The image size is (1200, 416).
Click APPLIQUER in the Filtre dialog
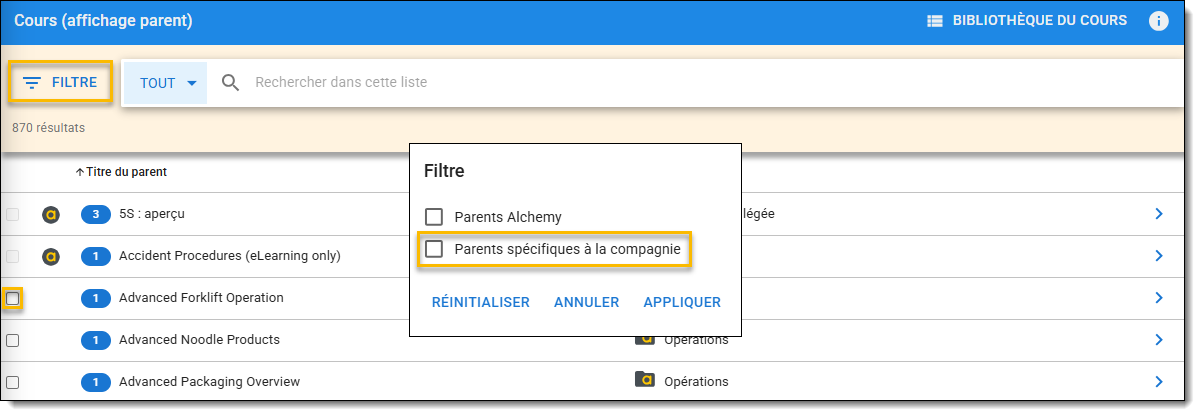(682, 302)
